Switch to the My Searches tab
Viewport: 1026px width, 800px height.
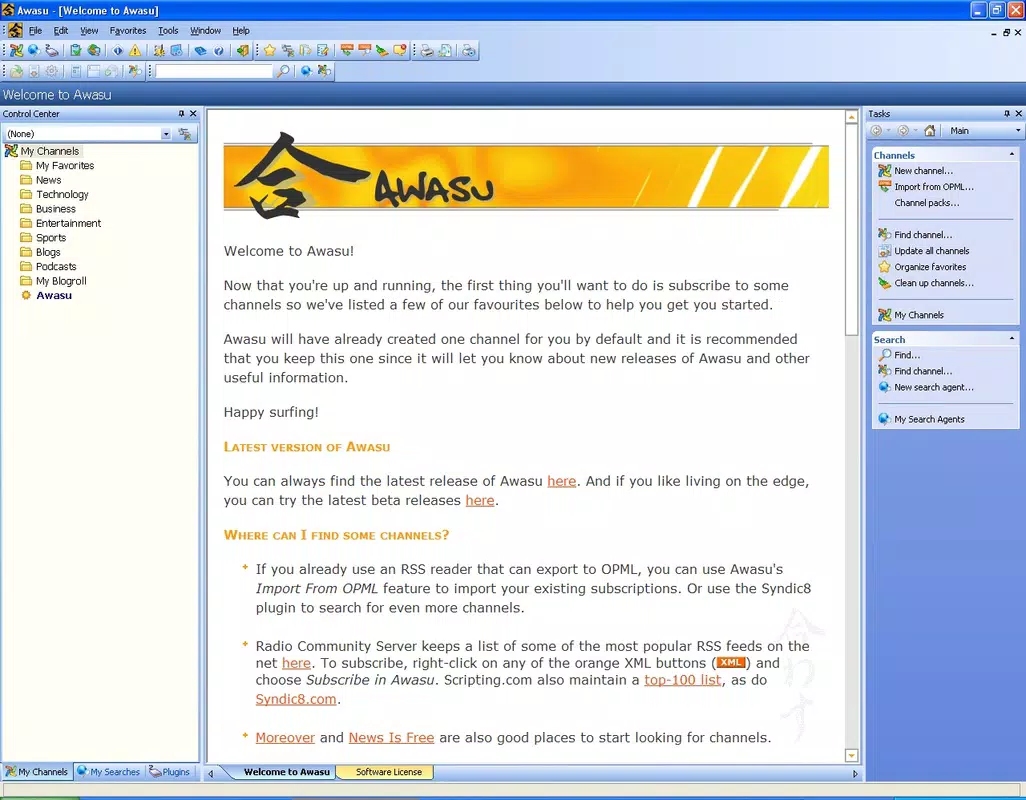(109, 772)
